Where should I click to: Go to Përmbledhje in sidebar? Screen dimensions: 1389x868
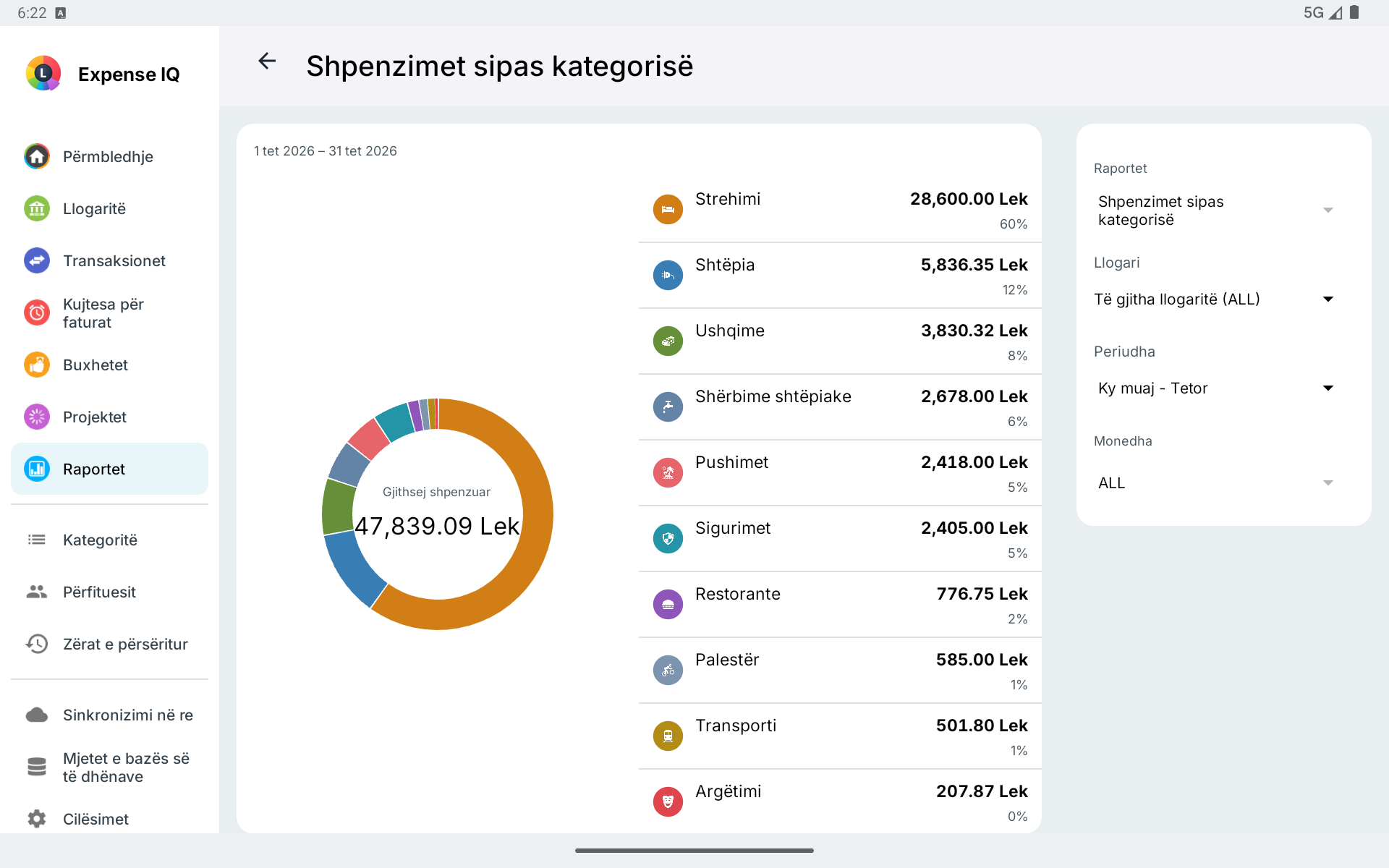109,156
